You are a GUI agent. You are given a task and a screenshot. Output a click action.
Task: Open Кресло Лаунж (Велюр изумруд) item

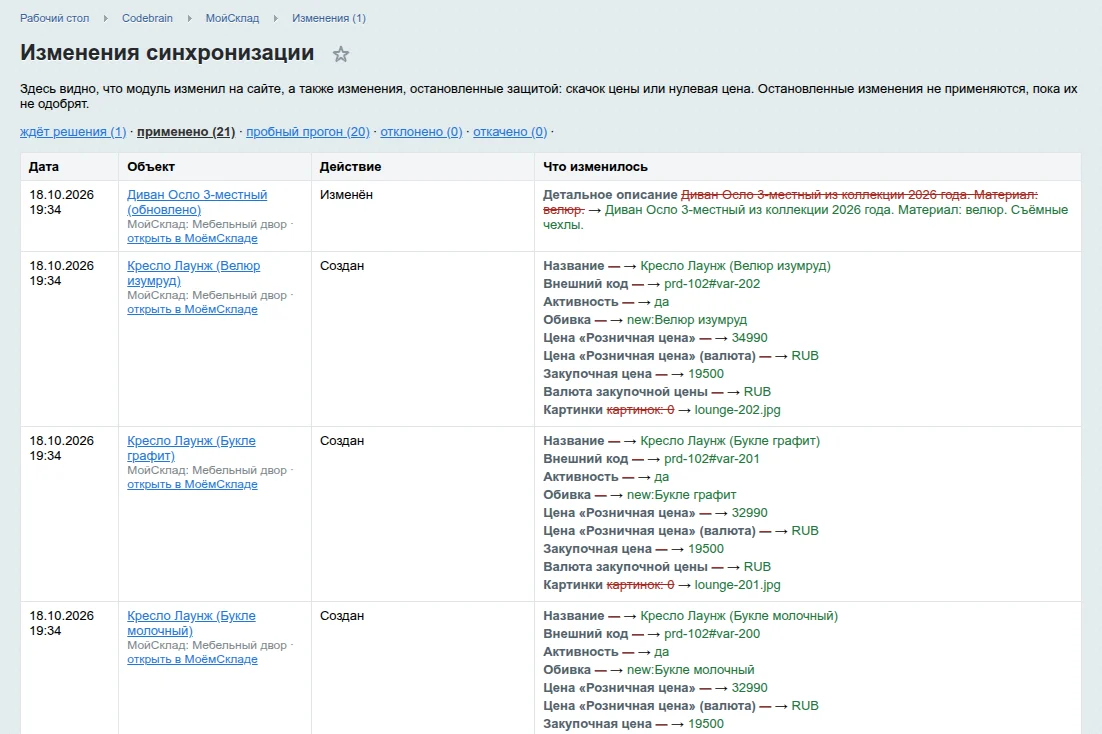[193, 273]
